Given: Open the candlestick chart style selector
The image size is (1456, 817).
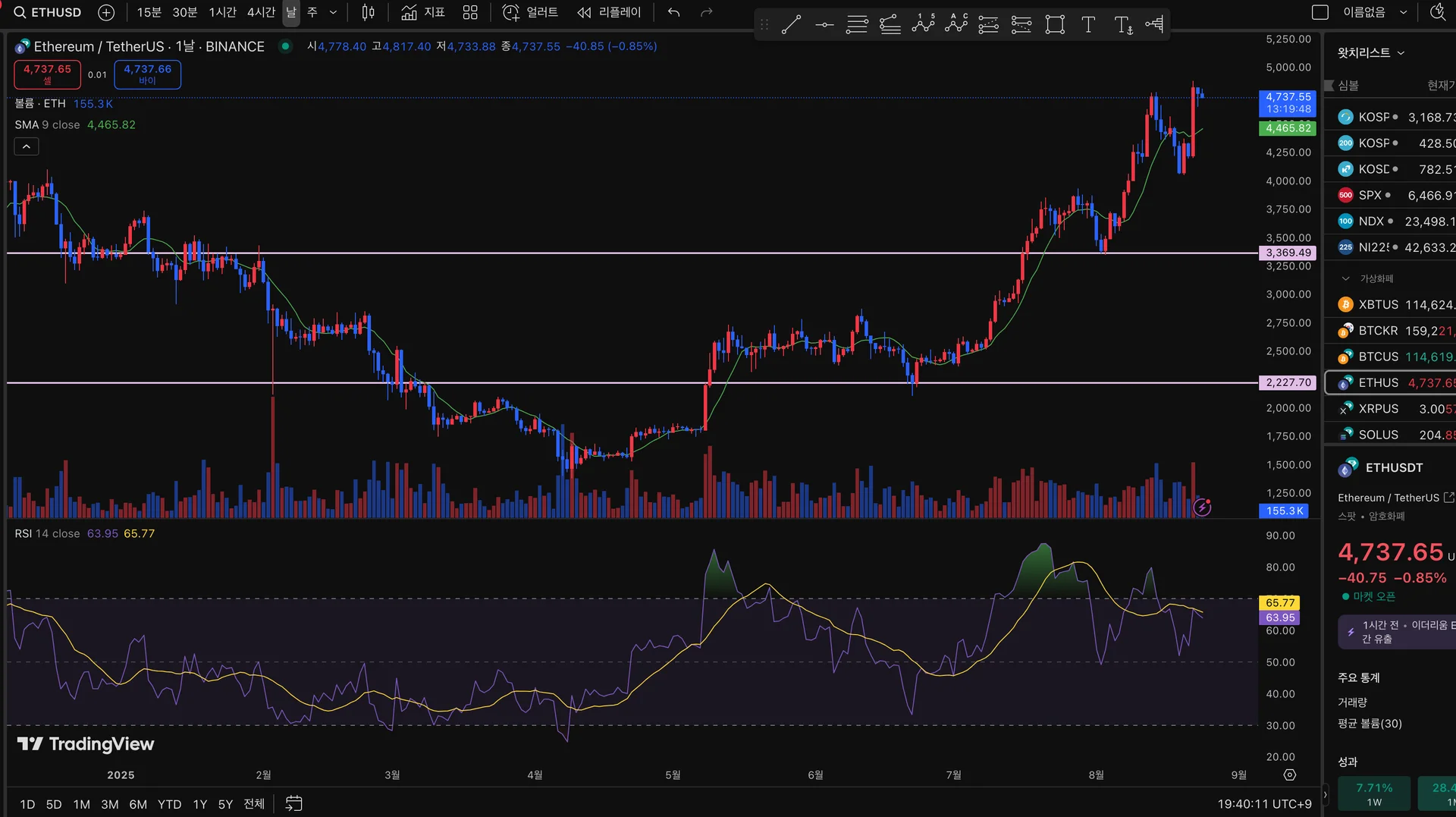Looking at the screenshot, I should (368, 12).
